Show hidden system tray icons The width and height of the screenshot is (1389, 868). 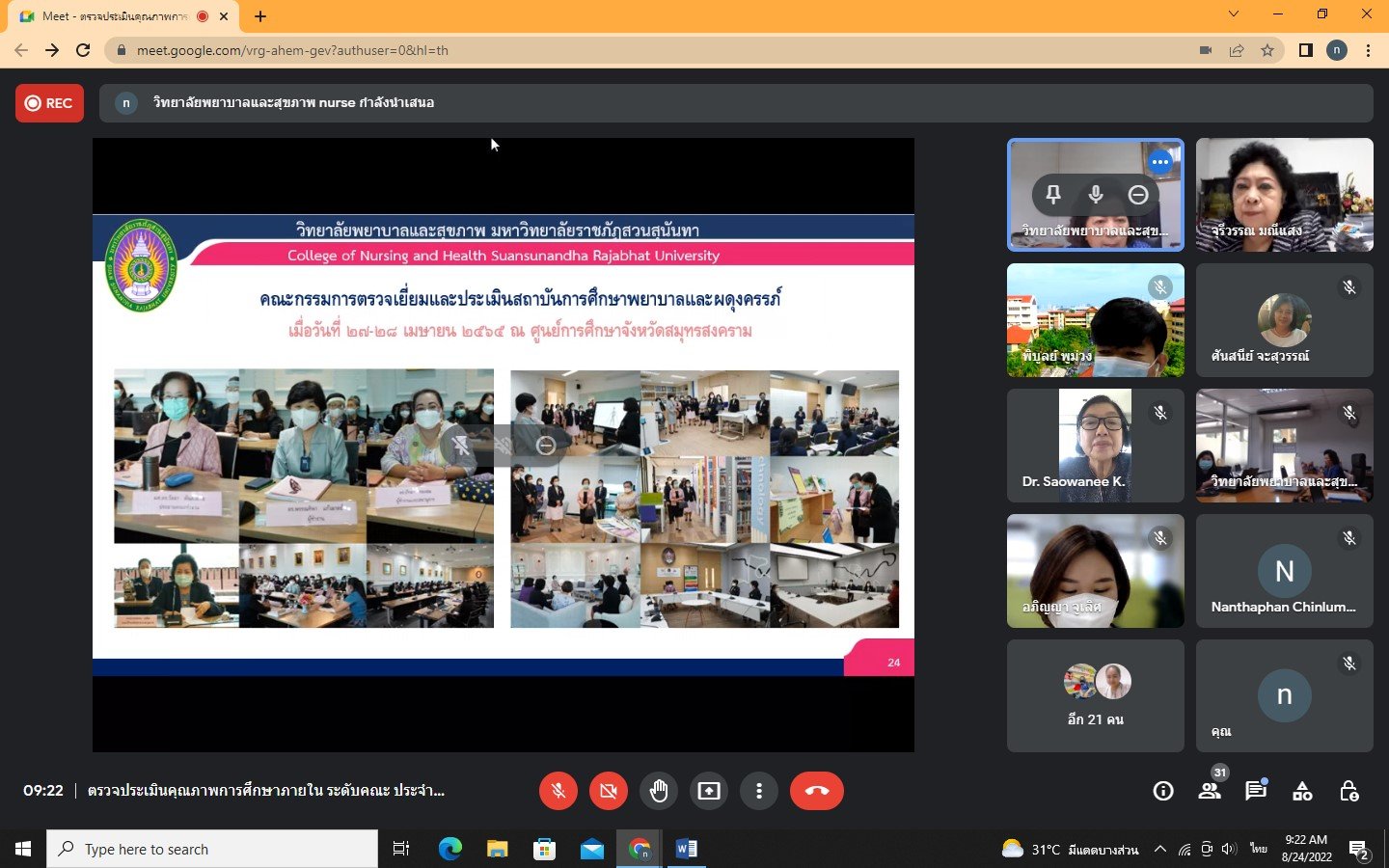1160,850
